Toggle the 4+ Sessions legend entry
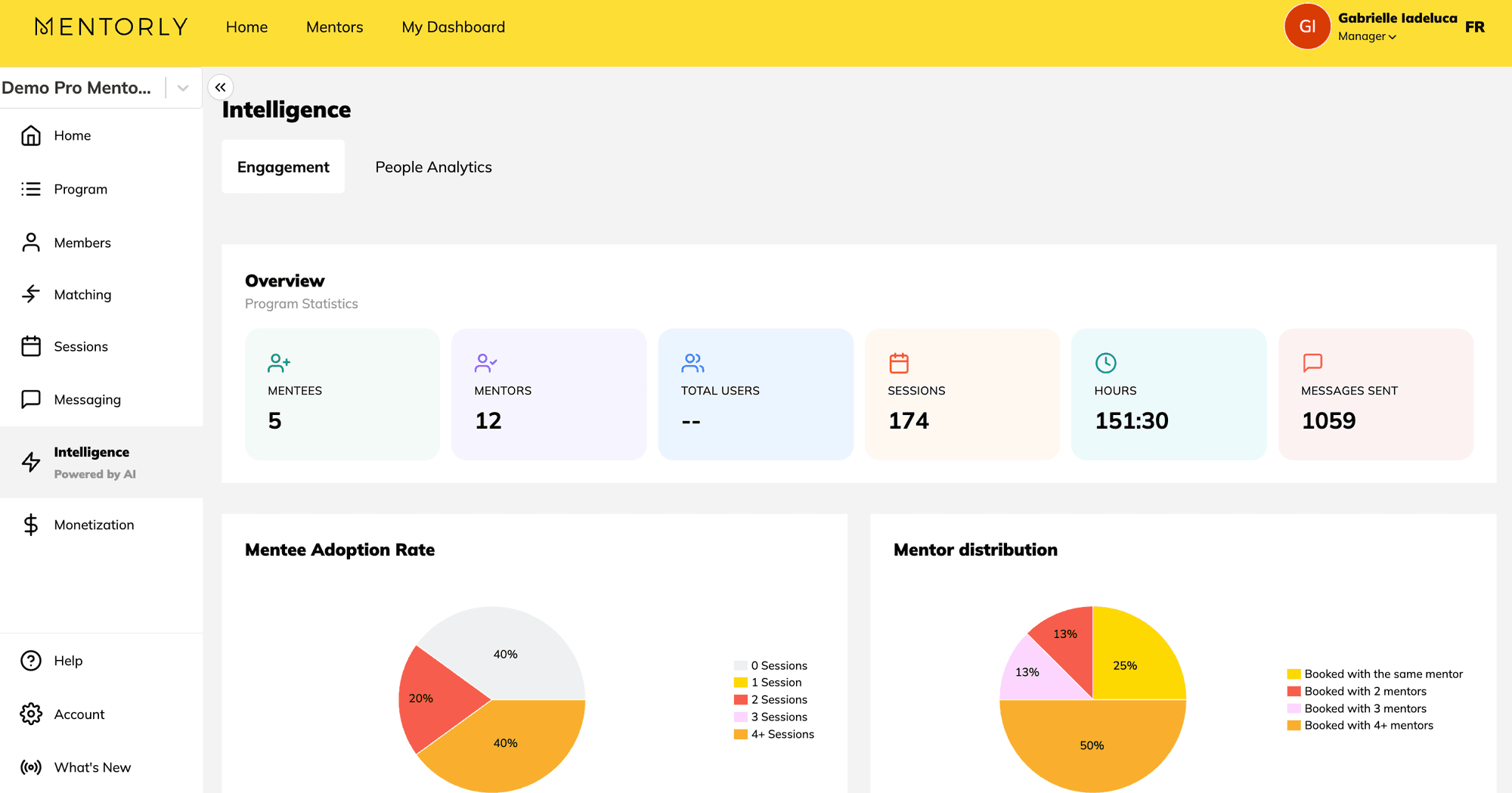 [x=774, y=734]
